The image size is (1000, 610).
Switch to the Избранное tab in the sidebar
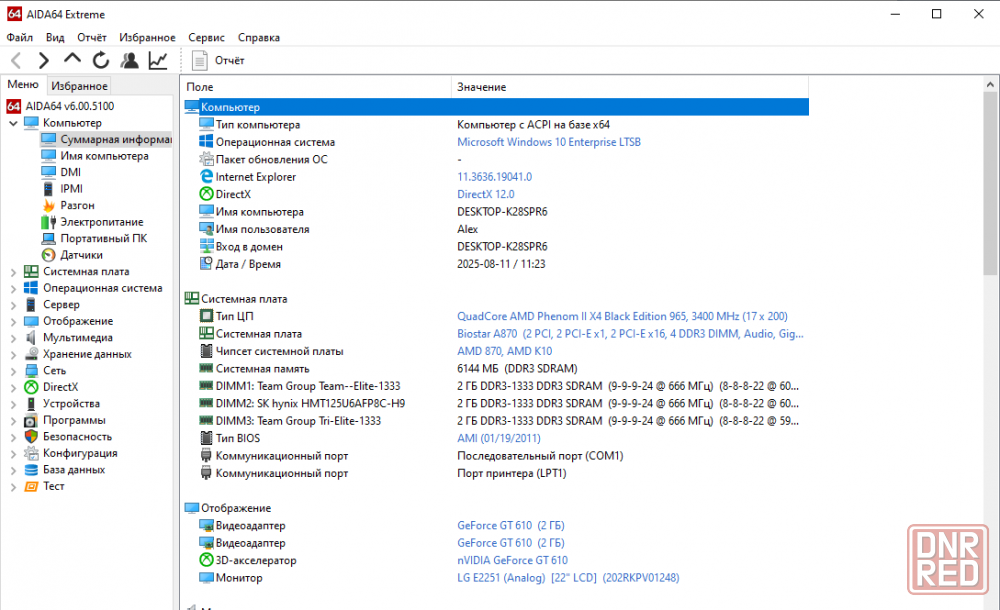point(79,86)
